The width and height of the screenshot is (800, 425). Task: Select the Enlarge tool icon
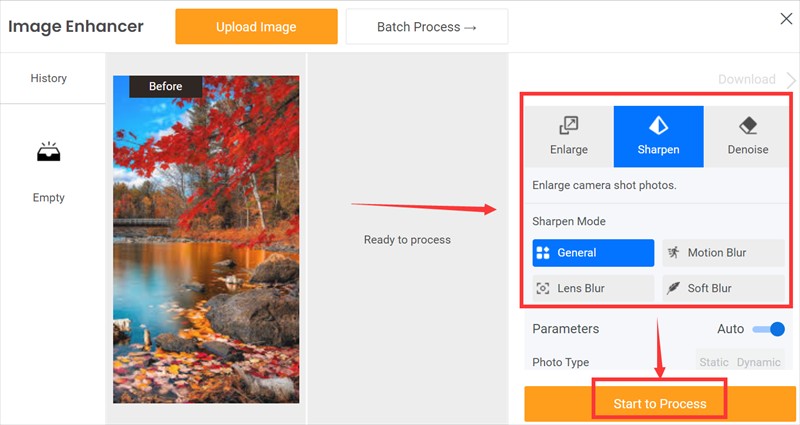click(568, 125)
